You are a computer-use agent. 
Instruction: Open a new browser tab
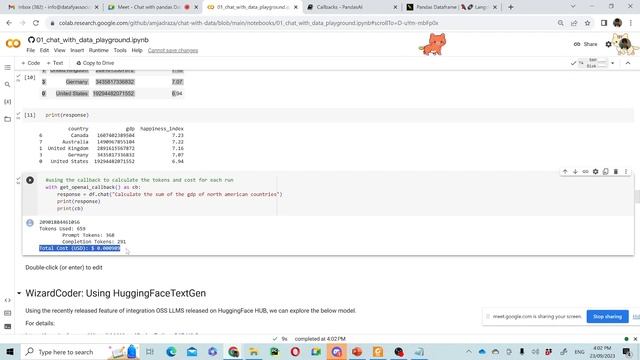click(x=511, y=7)
